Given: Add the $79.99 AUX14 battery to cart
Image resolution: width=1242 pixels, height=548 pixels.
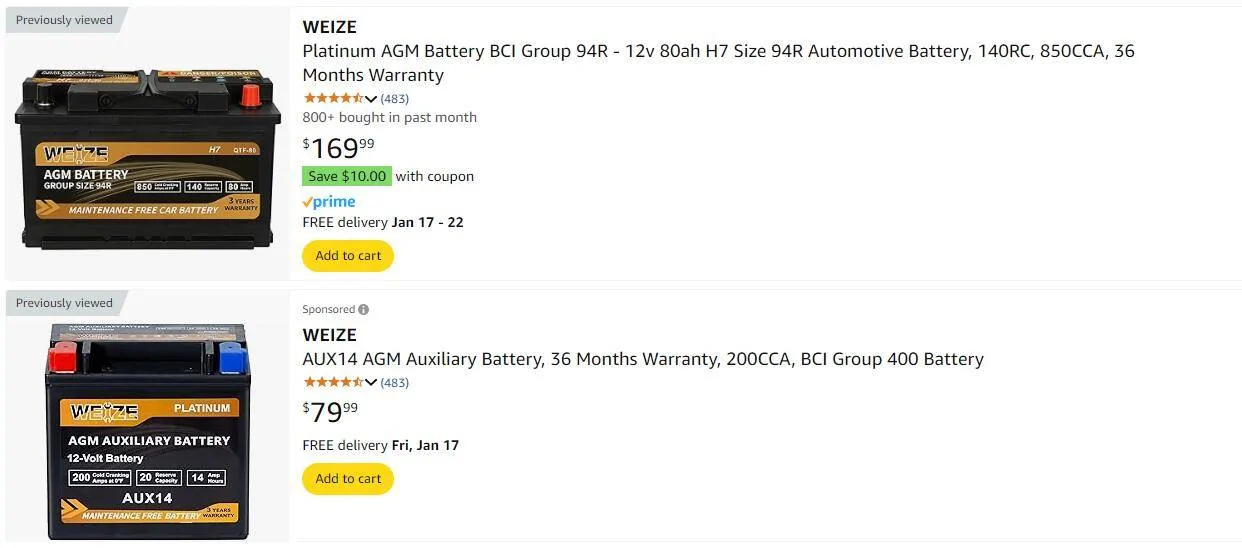Looking at the screenshot, I should (x=348, y=479).
